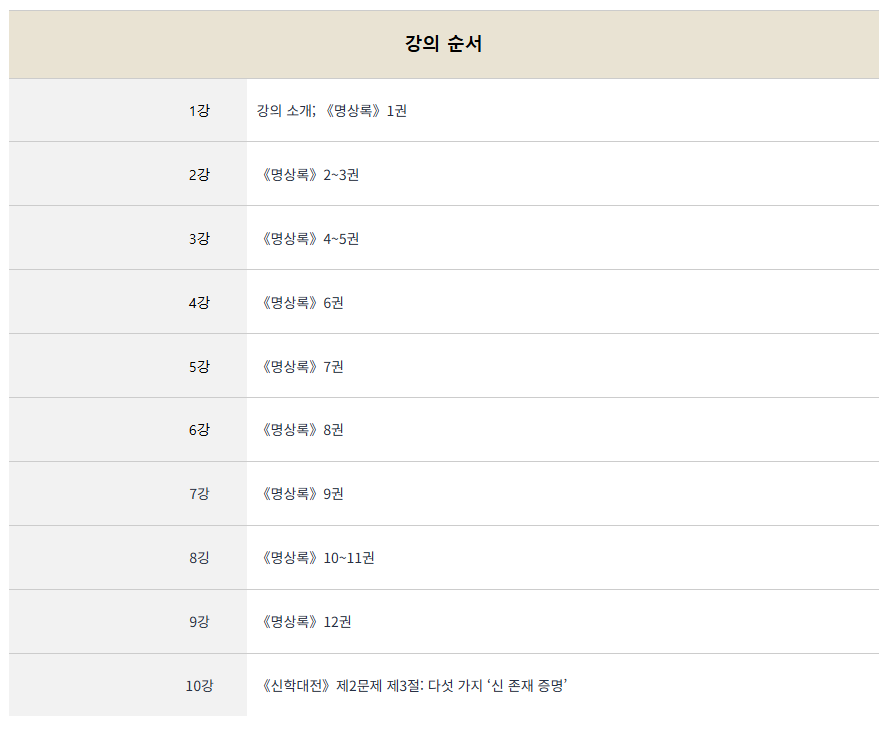Click the 《명상록》 8권 entry

point(300,430)
